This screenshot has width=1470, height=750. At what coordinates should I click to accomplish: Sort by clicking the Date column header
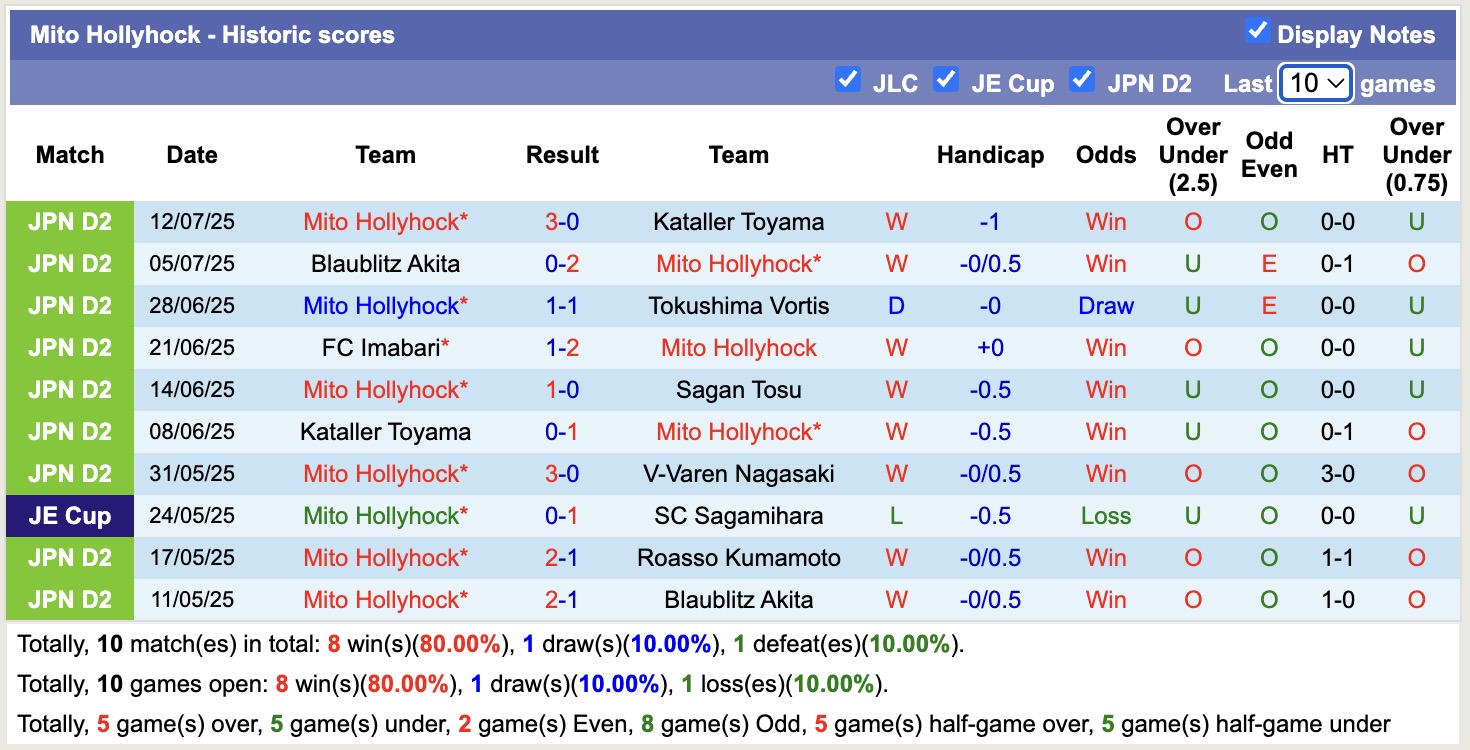click(191, 155)
